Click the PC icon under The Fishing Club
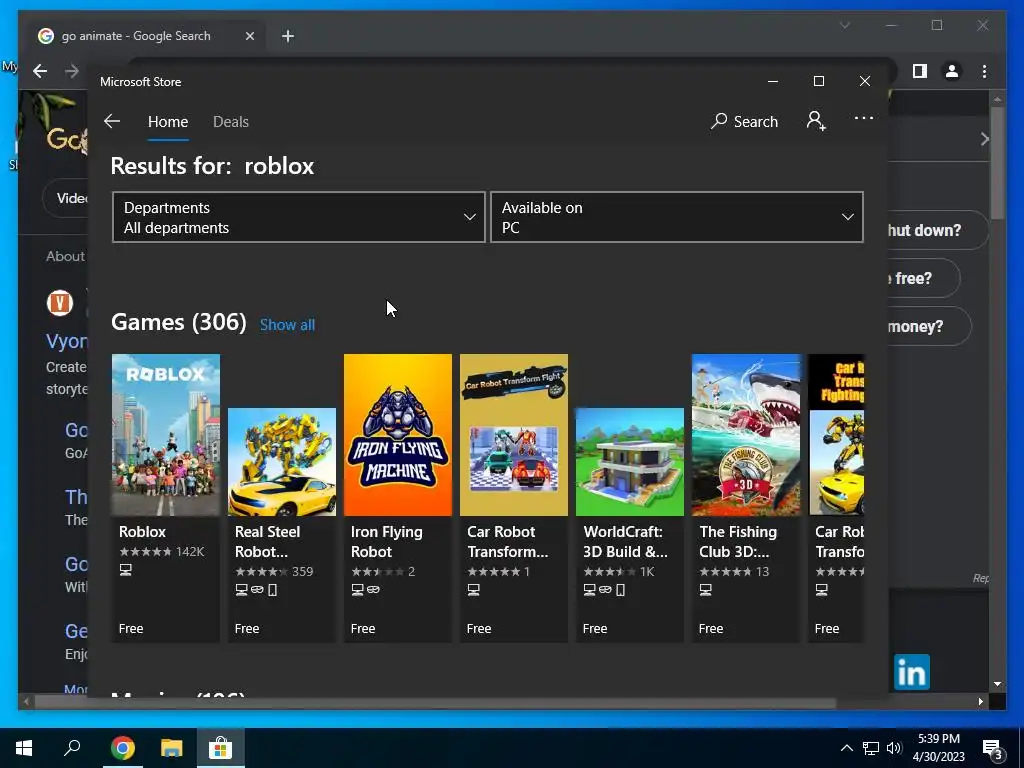Screen dimensions: 1024x768 (705, 590)
